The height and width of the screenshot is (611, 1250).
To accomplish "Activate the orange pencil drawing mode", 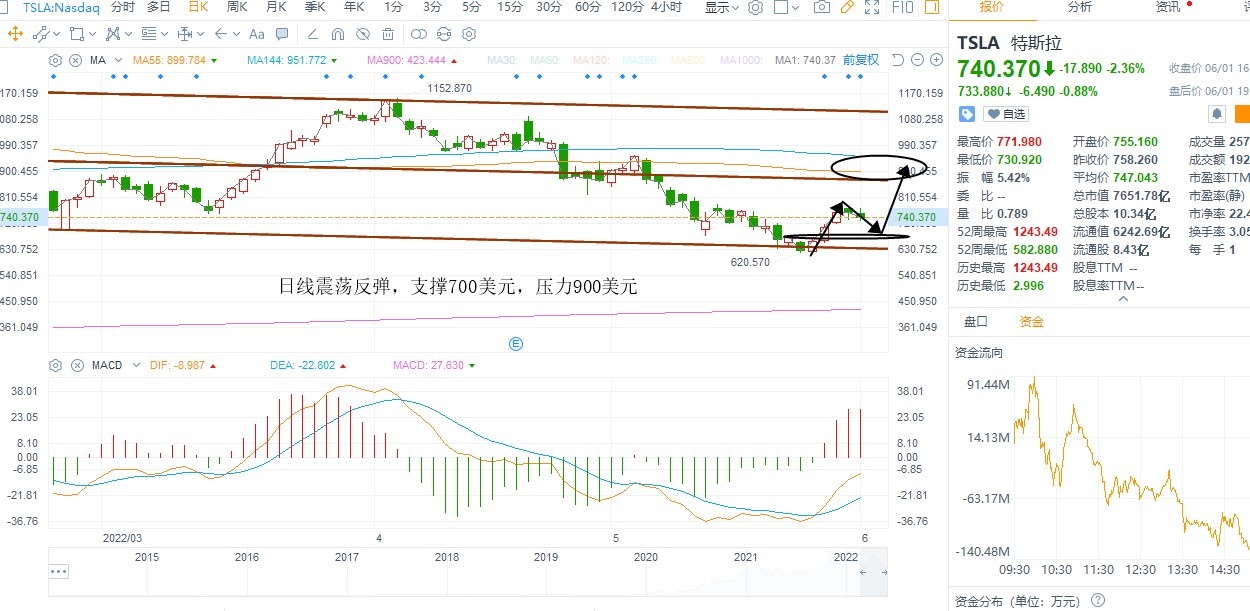I will click(x=847, y=7).
